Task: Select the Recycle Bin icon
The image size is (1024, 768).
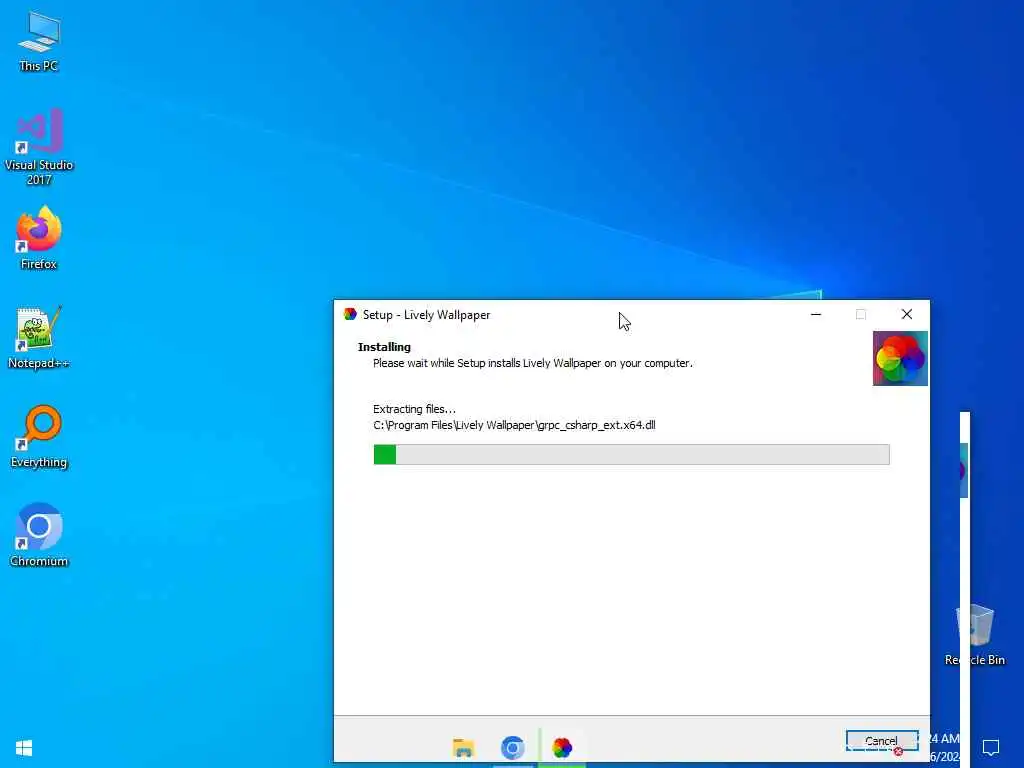Action: pyautogui.click(x=974, y=633)
